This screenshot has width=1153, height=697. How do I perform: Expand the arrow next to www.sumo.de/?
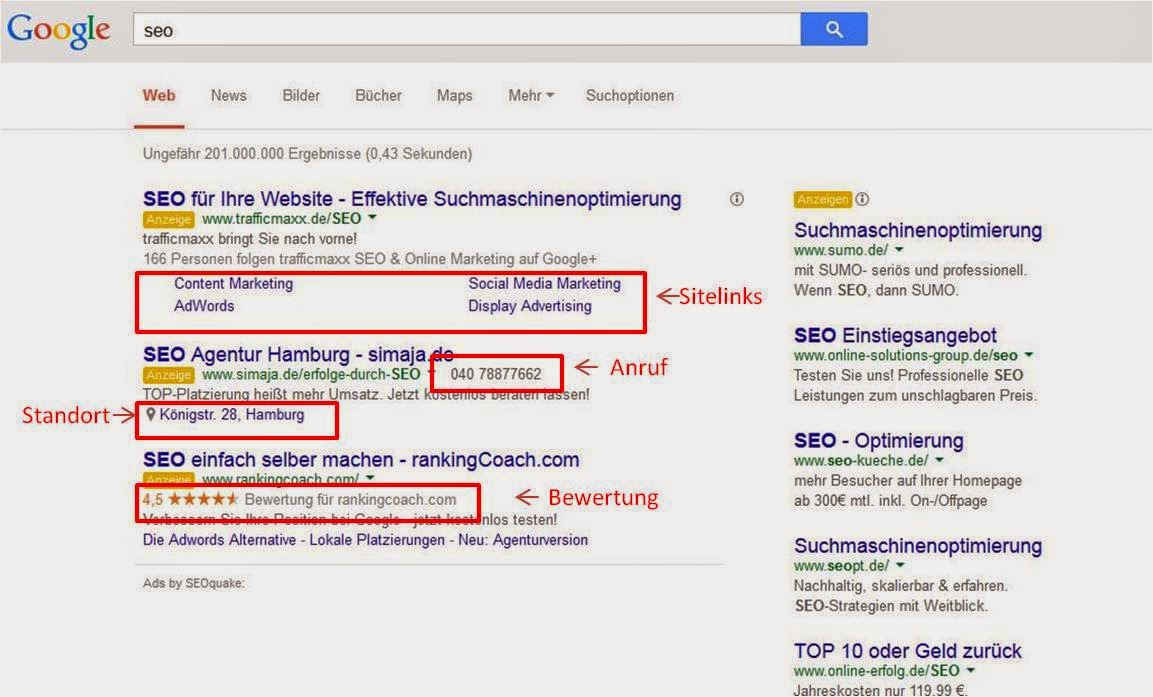(x=899, y=250)
